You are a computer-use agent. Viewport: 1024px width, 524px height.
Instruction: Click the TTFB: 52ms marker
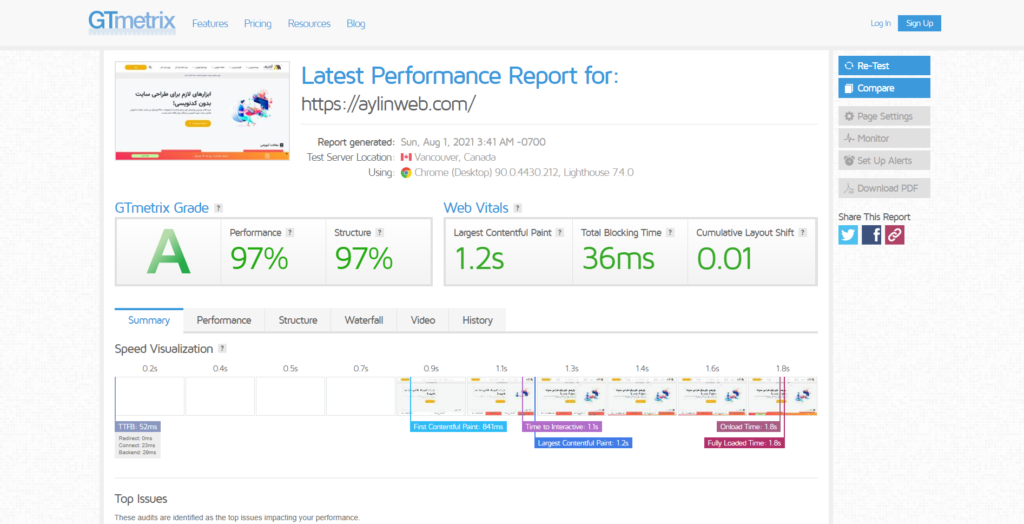(x=137, y=427)
